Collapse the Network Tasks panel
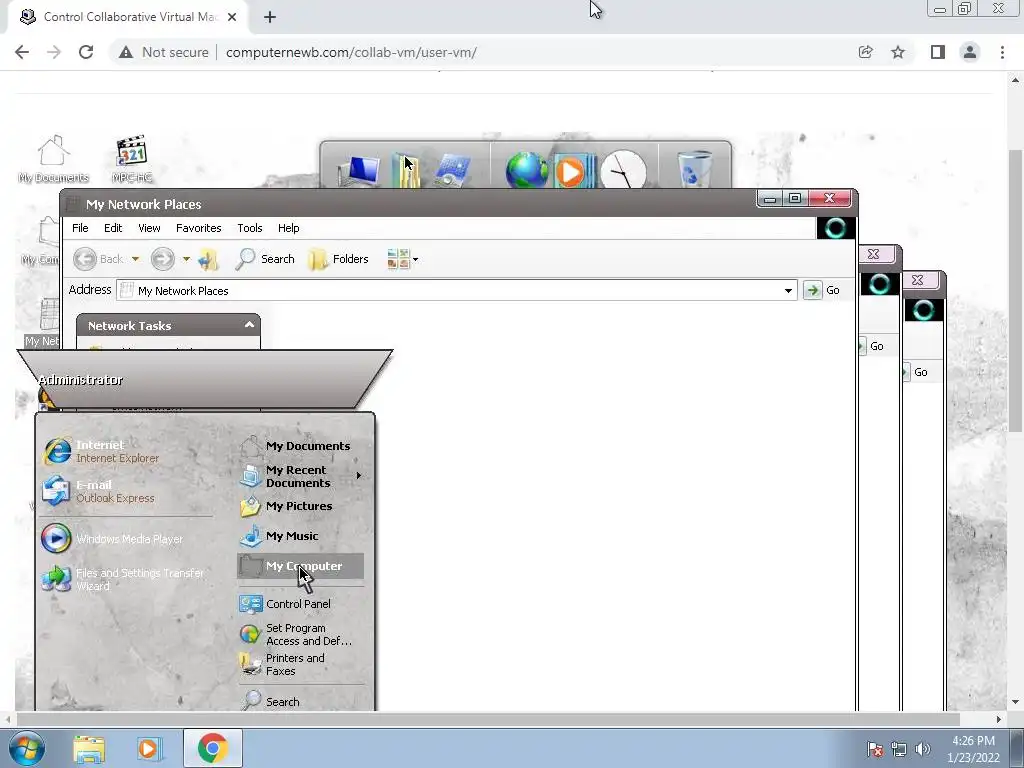Viewport: 1024px width, 768px height. tap(249, 325)
